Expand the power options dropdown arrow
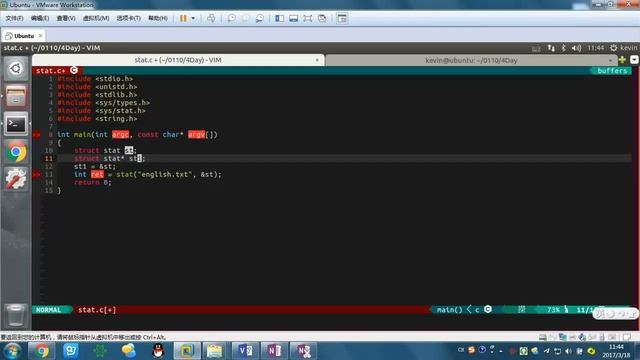The height and width of the screenshot is (360, 640). point(193,18)
